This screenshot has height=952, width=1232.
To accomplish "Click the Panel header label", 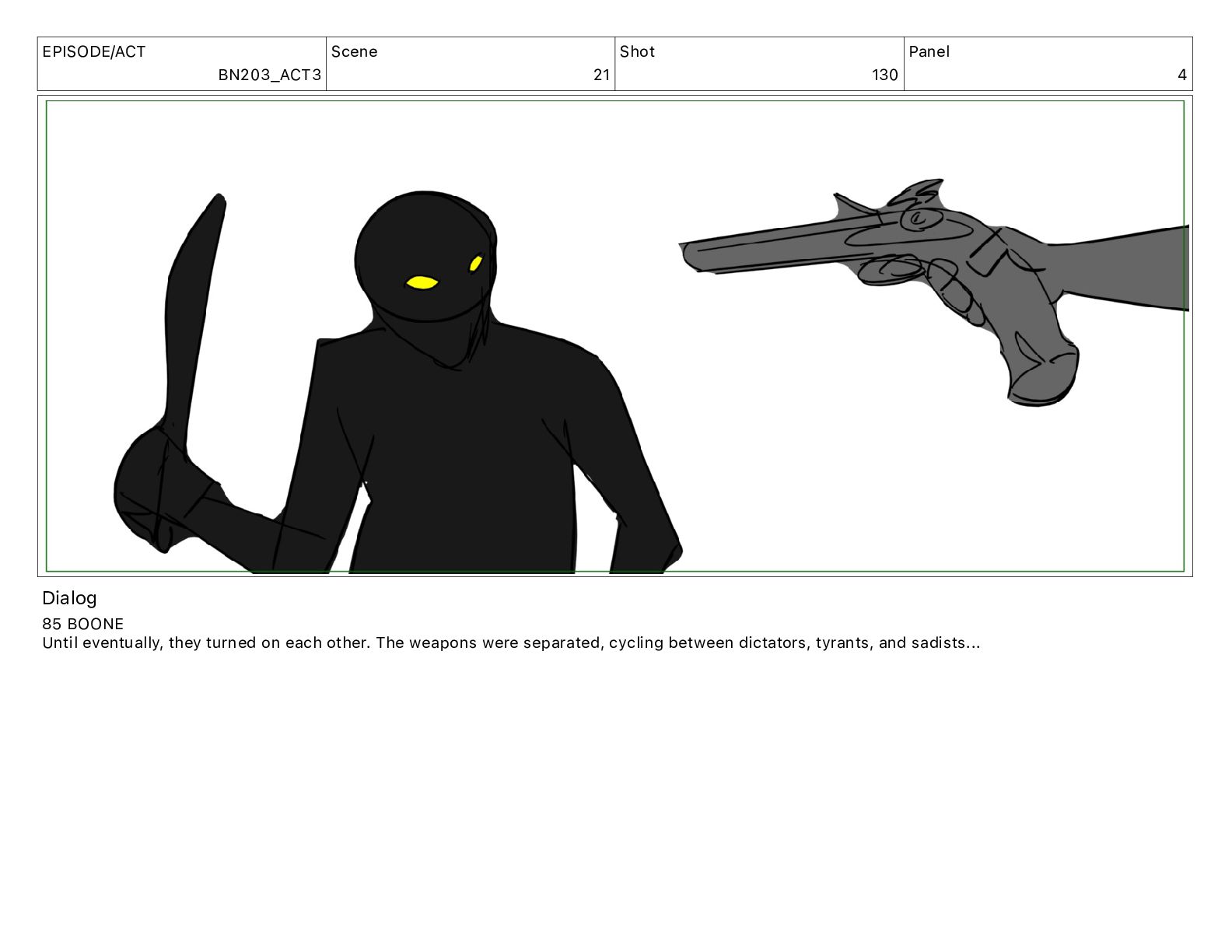I will click(x=929, y=52).
